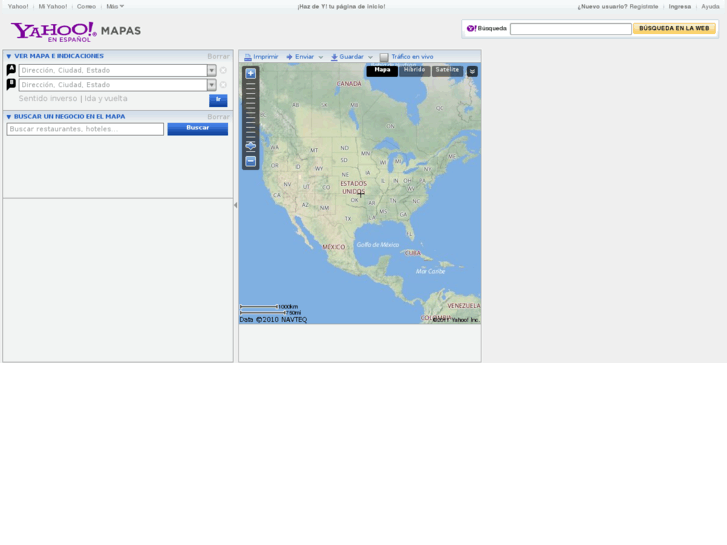The image size is (727, 545).
Task: Click the map zoom level slider handle
Action: coord(251,146)
